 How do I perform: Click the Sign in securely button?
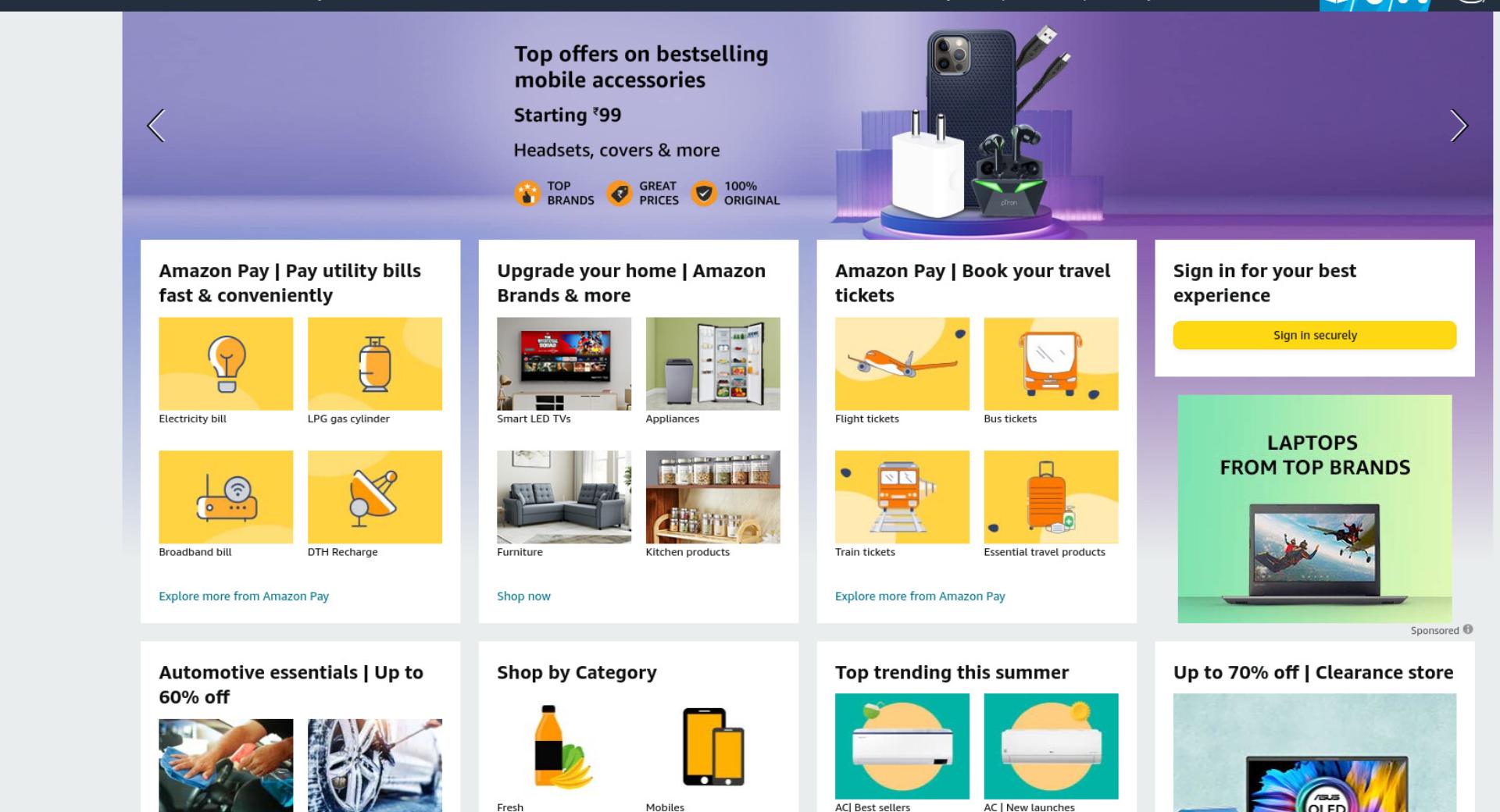1314,335
